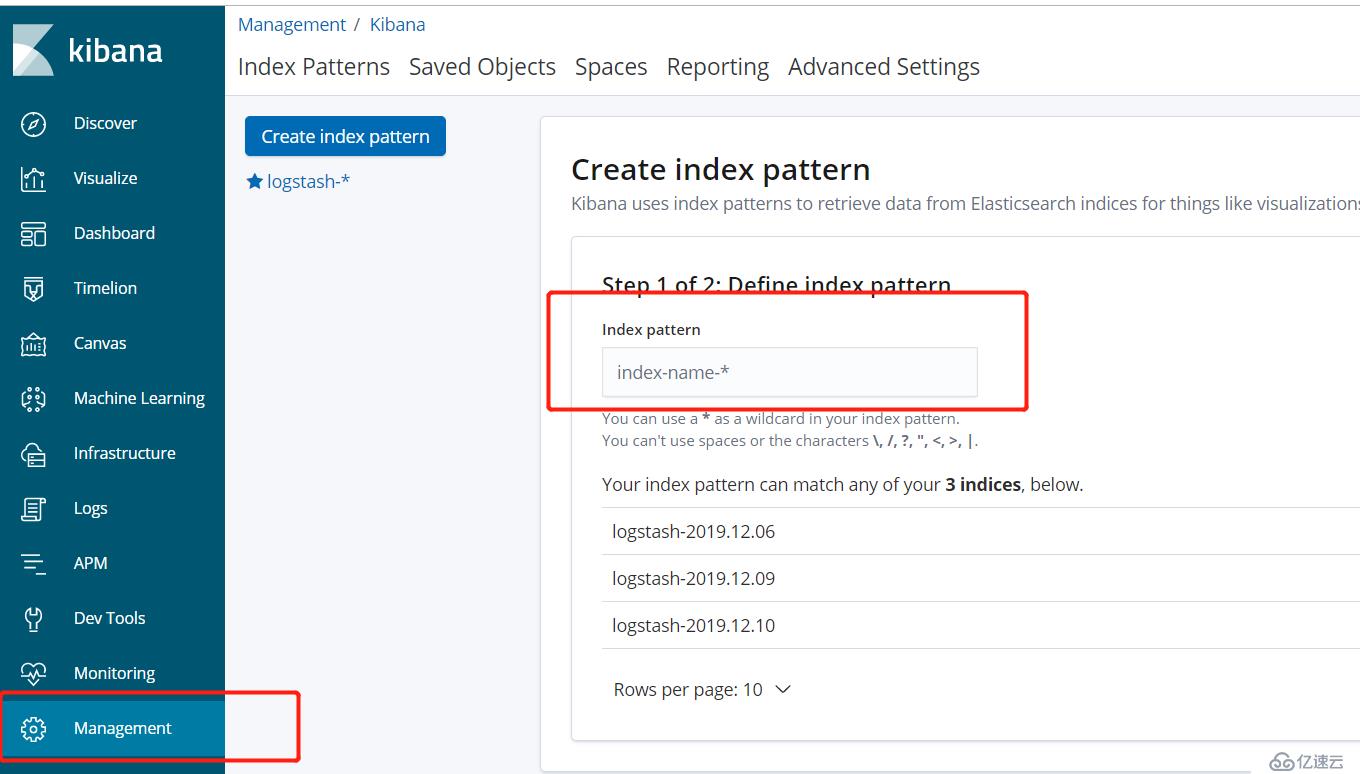Click the Monitoring heartbeat icon
1360x774 pixels.
[33, 674]
